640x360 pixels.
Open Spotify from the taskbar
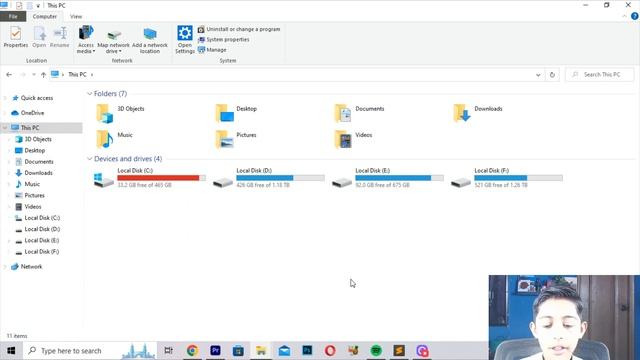coord(376,351)
